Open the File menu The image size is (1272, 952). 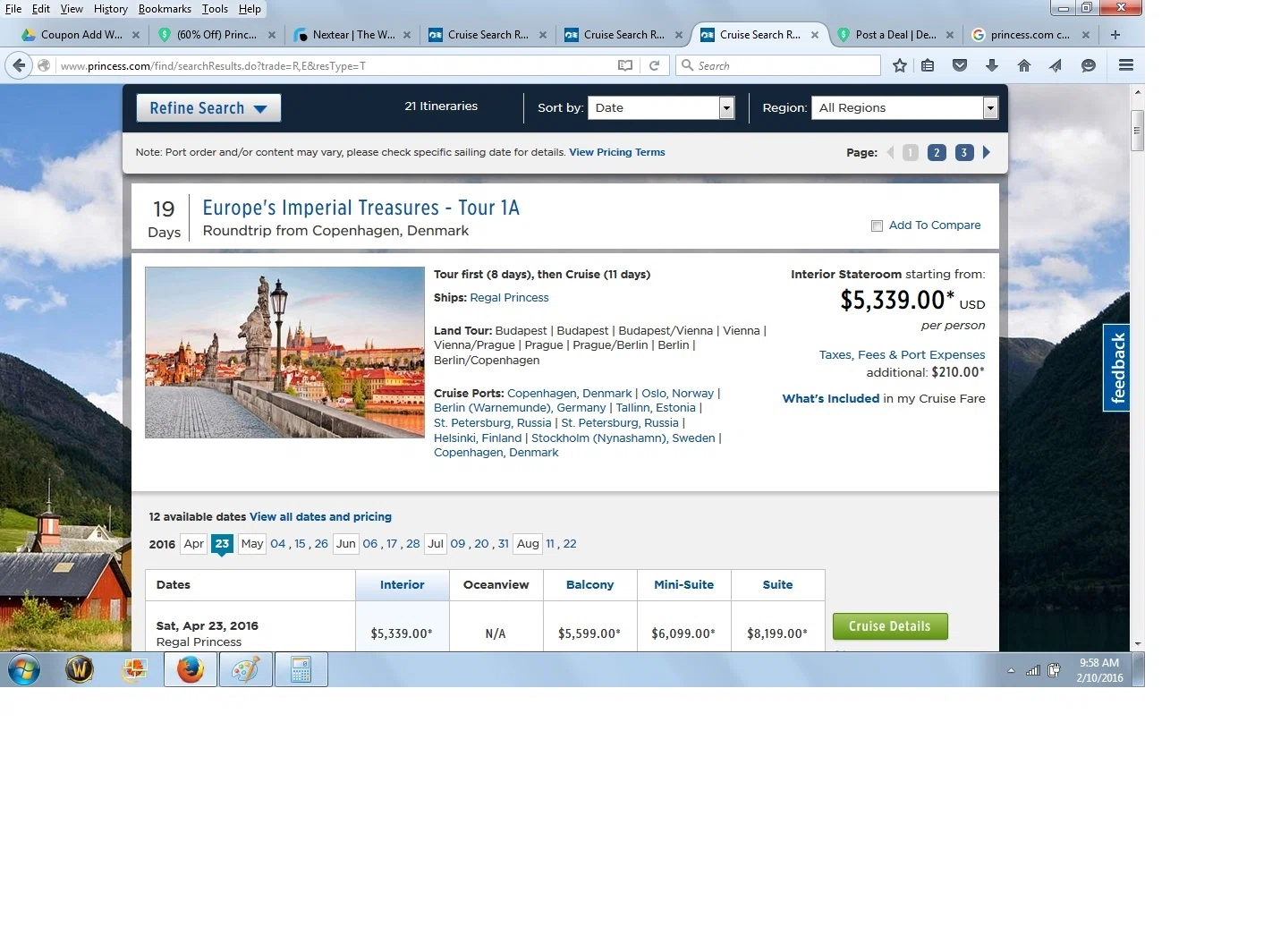[13, 9]
